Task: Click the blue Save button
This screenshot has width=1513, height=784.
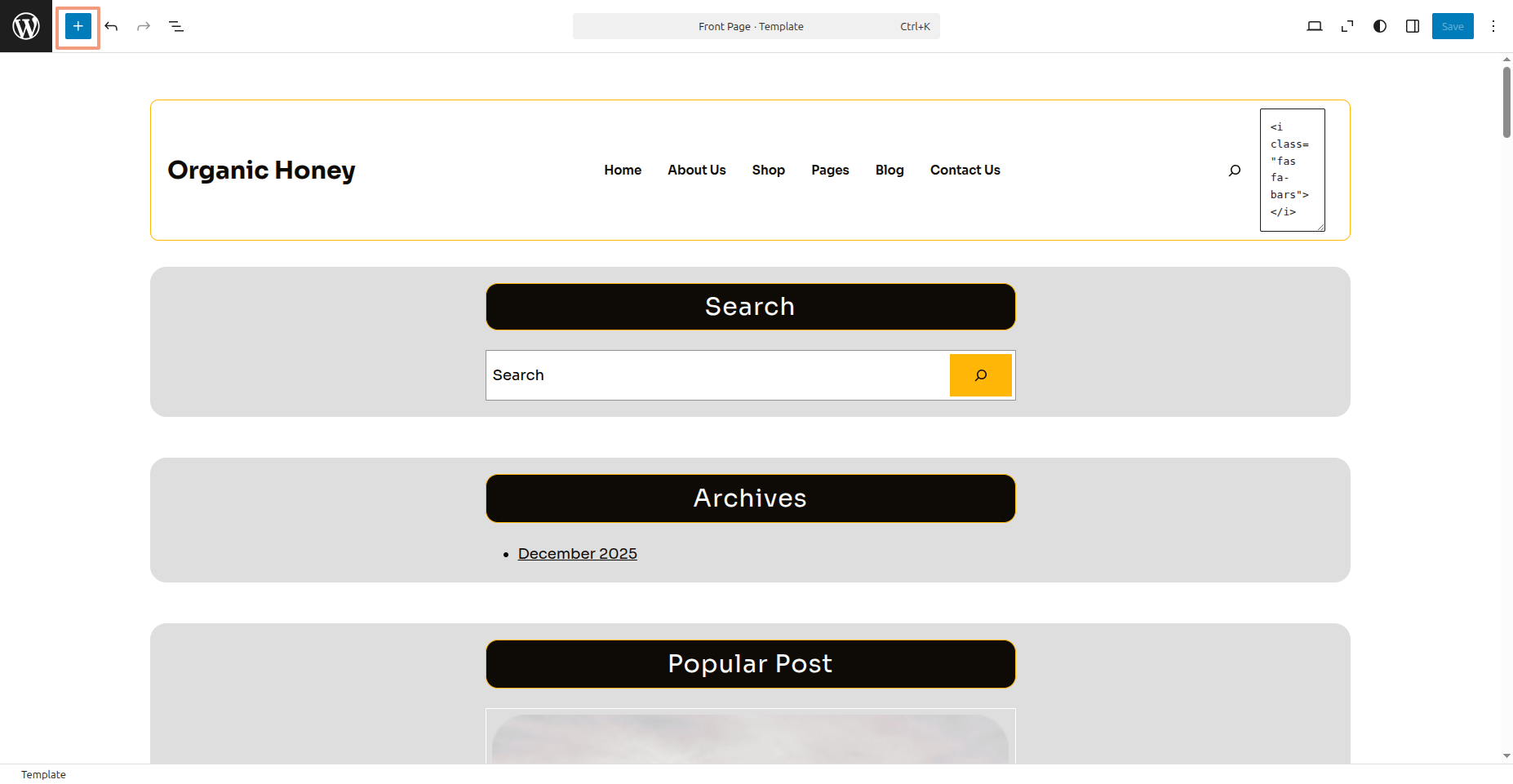Action: click(1452, 26)
